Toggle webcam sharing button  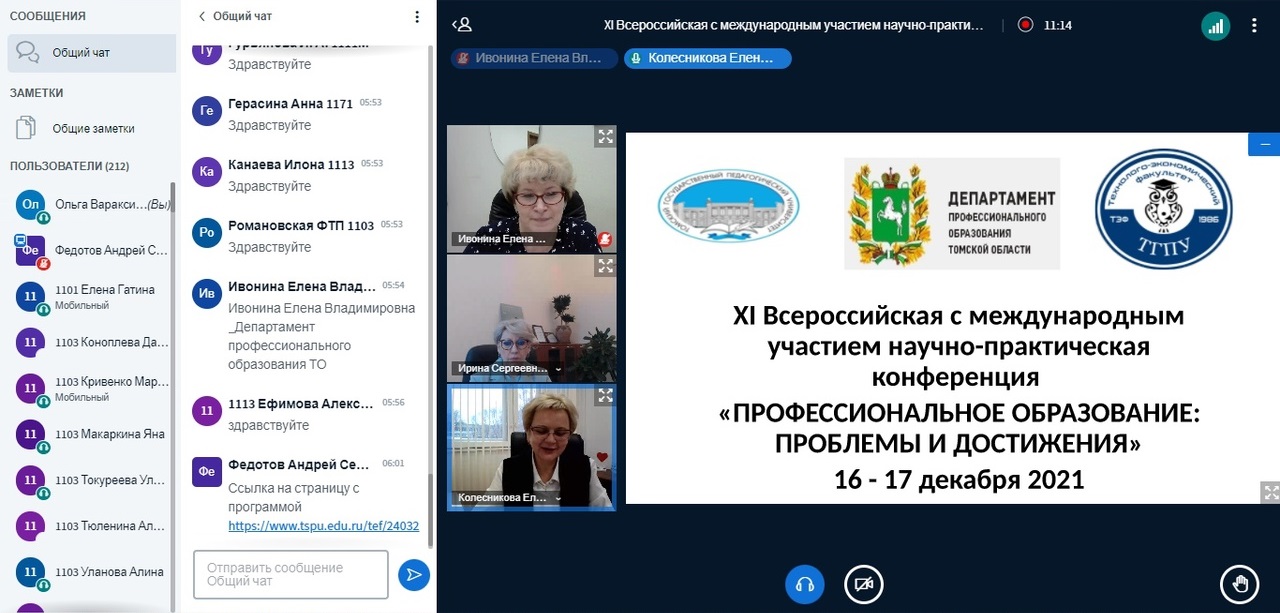click(864, 584)
